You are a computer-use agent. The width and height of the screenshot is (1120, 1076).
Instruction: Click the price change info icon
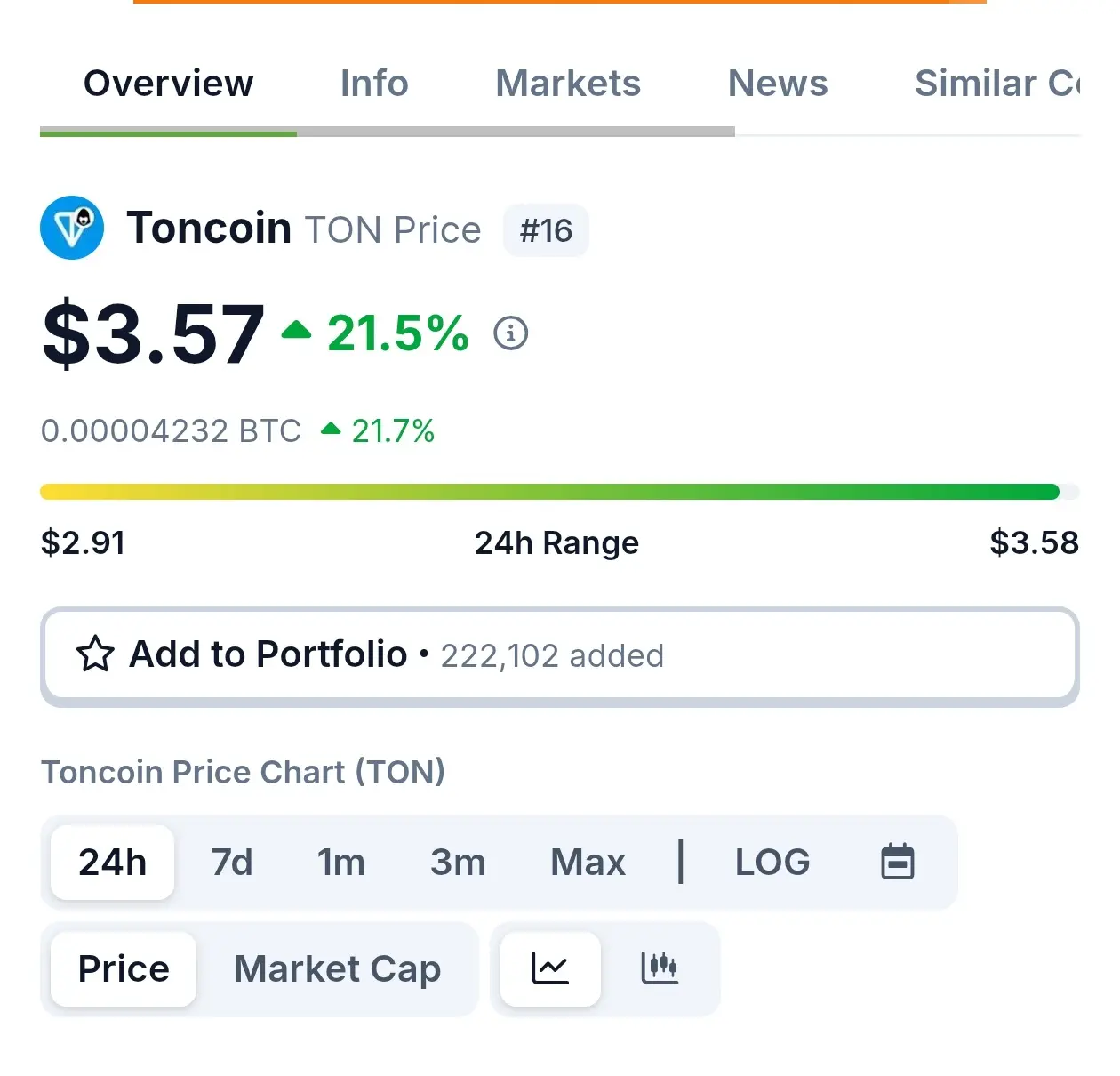coord(511,333)
